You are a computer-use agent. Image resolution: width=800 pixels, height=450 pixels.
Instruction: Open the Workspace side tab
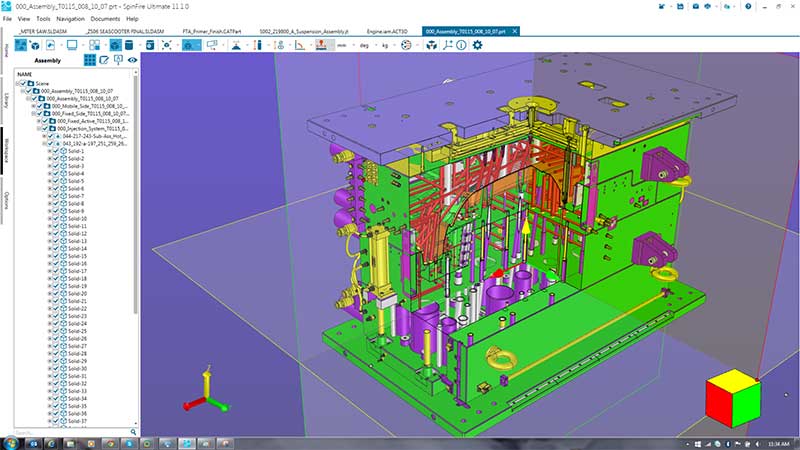tap(6, 151)
